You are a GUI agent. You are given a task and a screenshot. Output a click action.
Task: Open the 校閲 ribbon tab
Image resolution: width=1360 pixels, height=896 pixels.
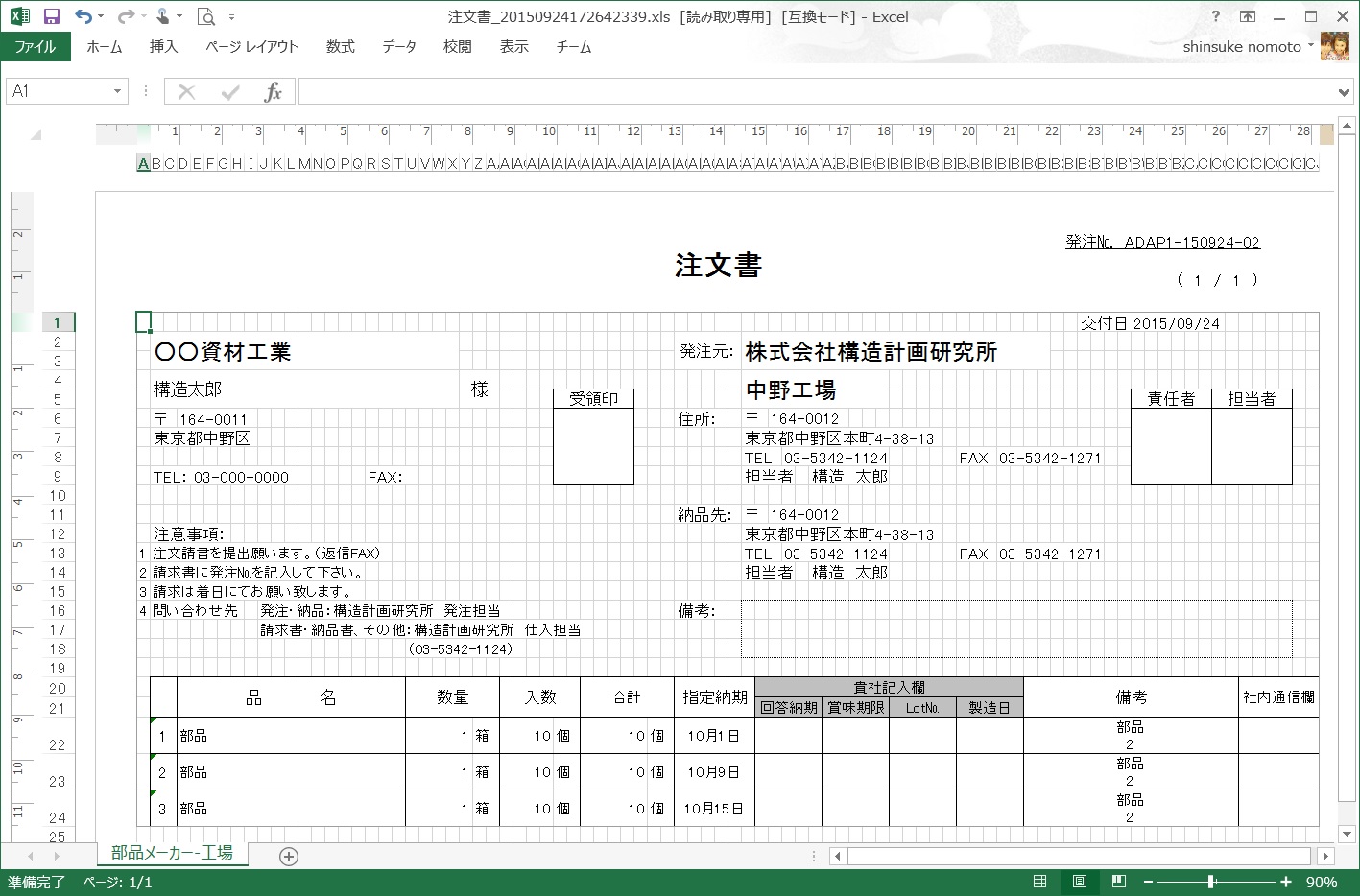point(458,46)
